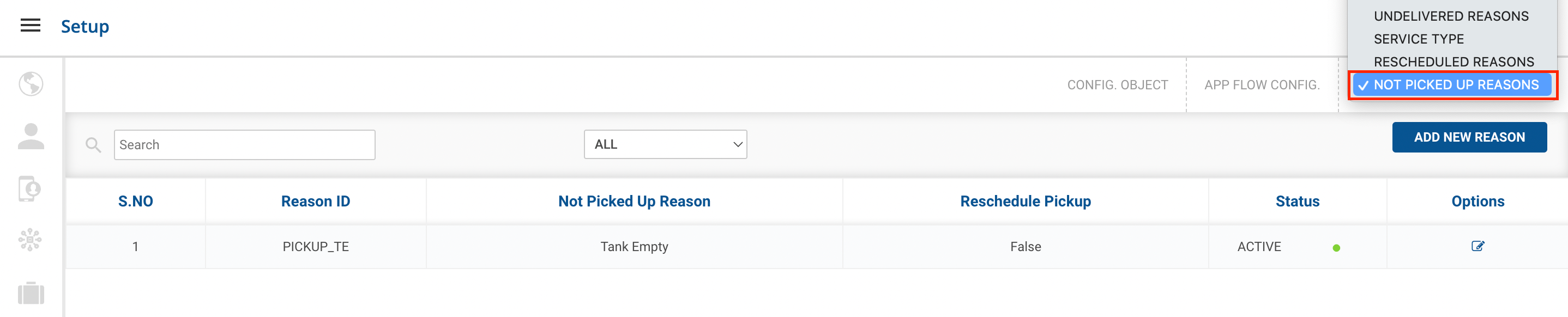
Task: Switch to APP FLOW CONFIG. tab
Action: click(1261, 85)
